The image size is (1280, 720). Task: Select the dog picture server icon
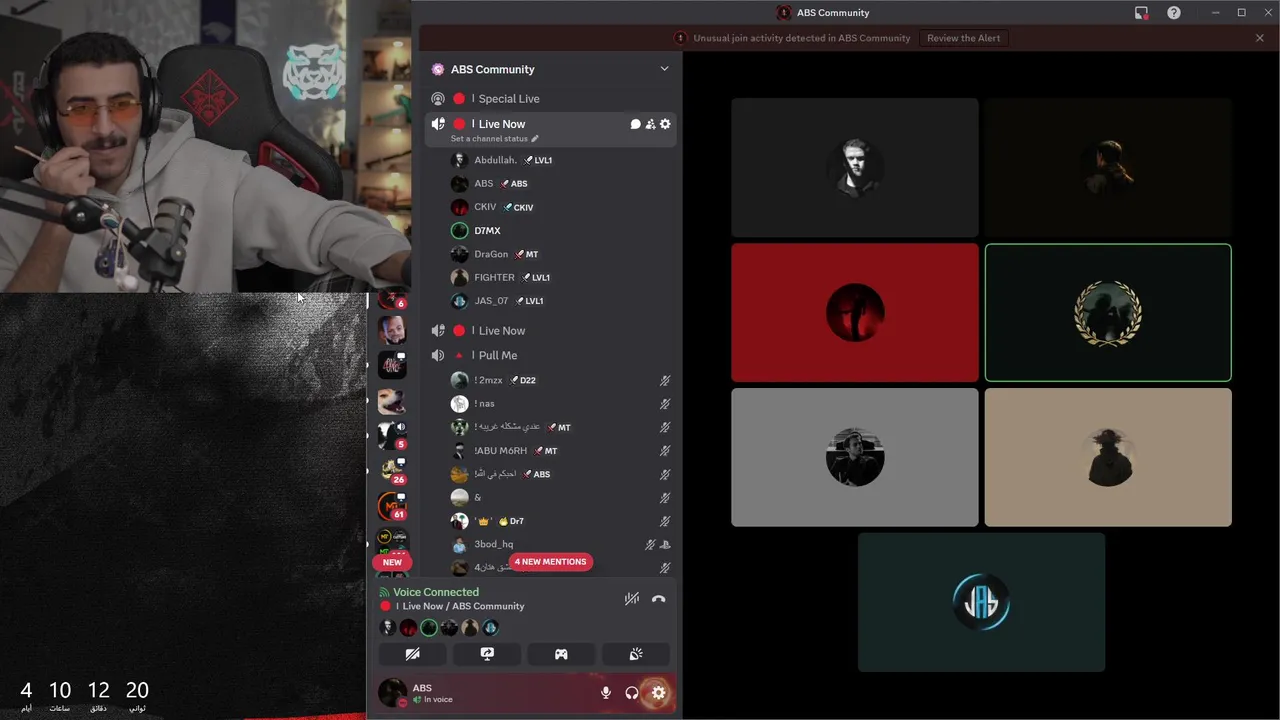click(x=391, y=401)
